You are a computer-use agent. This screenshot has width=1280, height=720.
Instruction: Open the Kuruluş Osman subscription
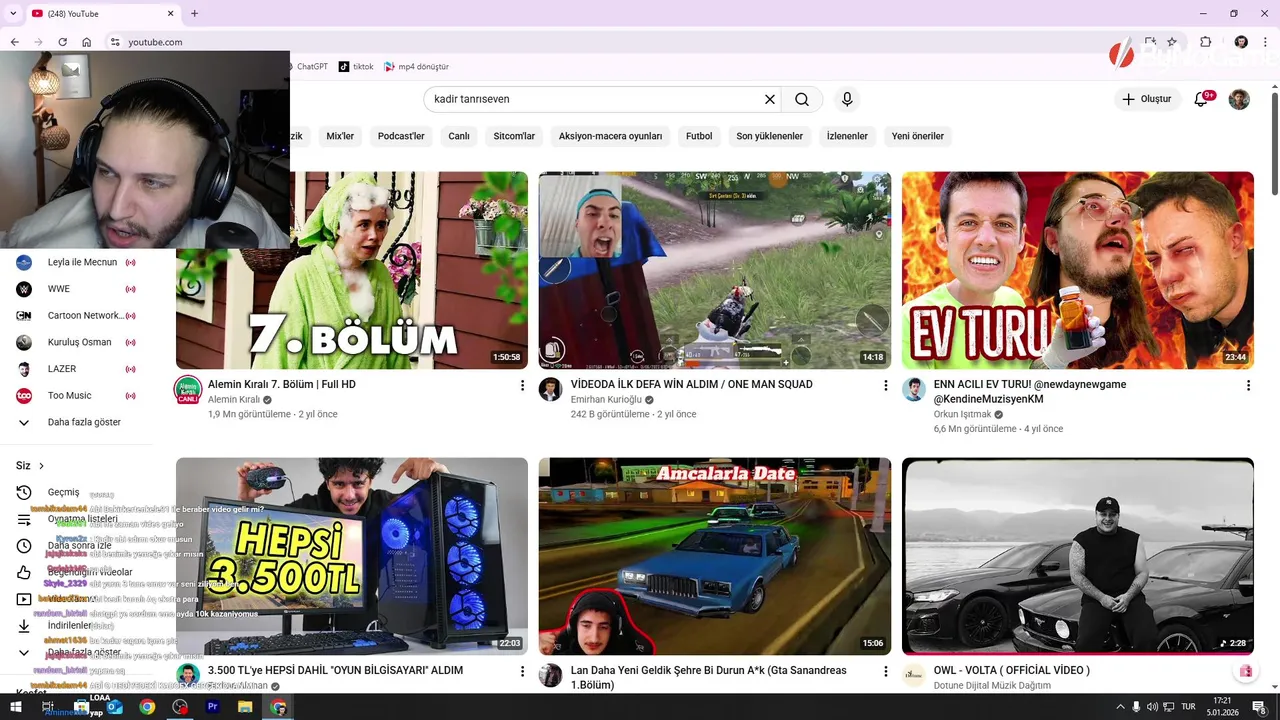[x=76, y=342]
